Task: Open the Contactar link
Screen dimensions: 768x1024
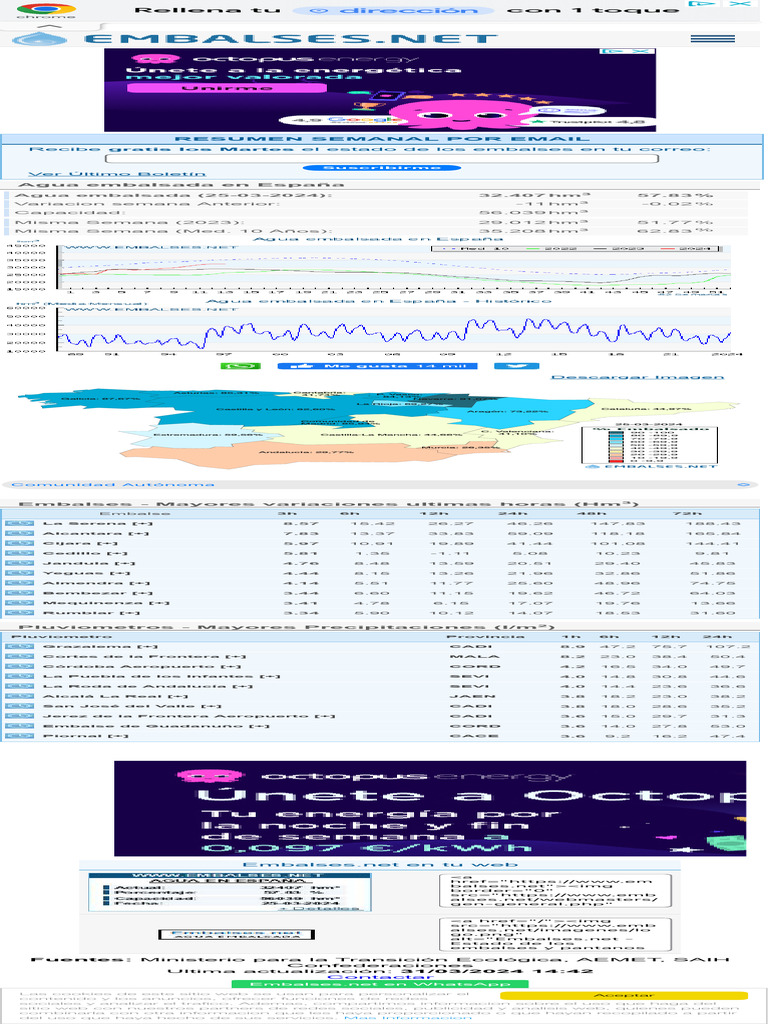Action: [381, 977]
